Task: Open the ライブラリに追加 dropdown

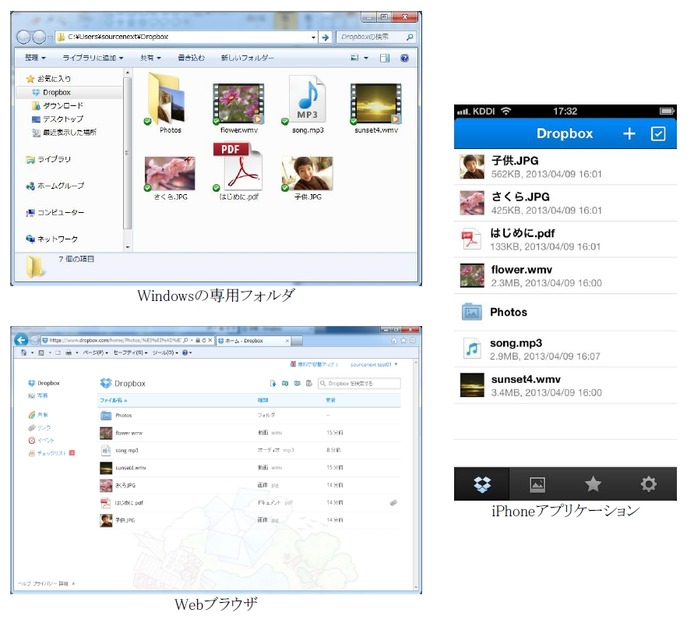Action: click(x=93, y=58)
